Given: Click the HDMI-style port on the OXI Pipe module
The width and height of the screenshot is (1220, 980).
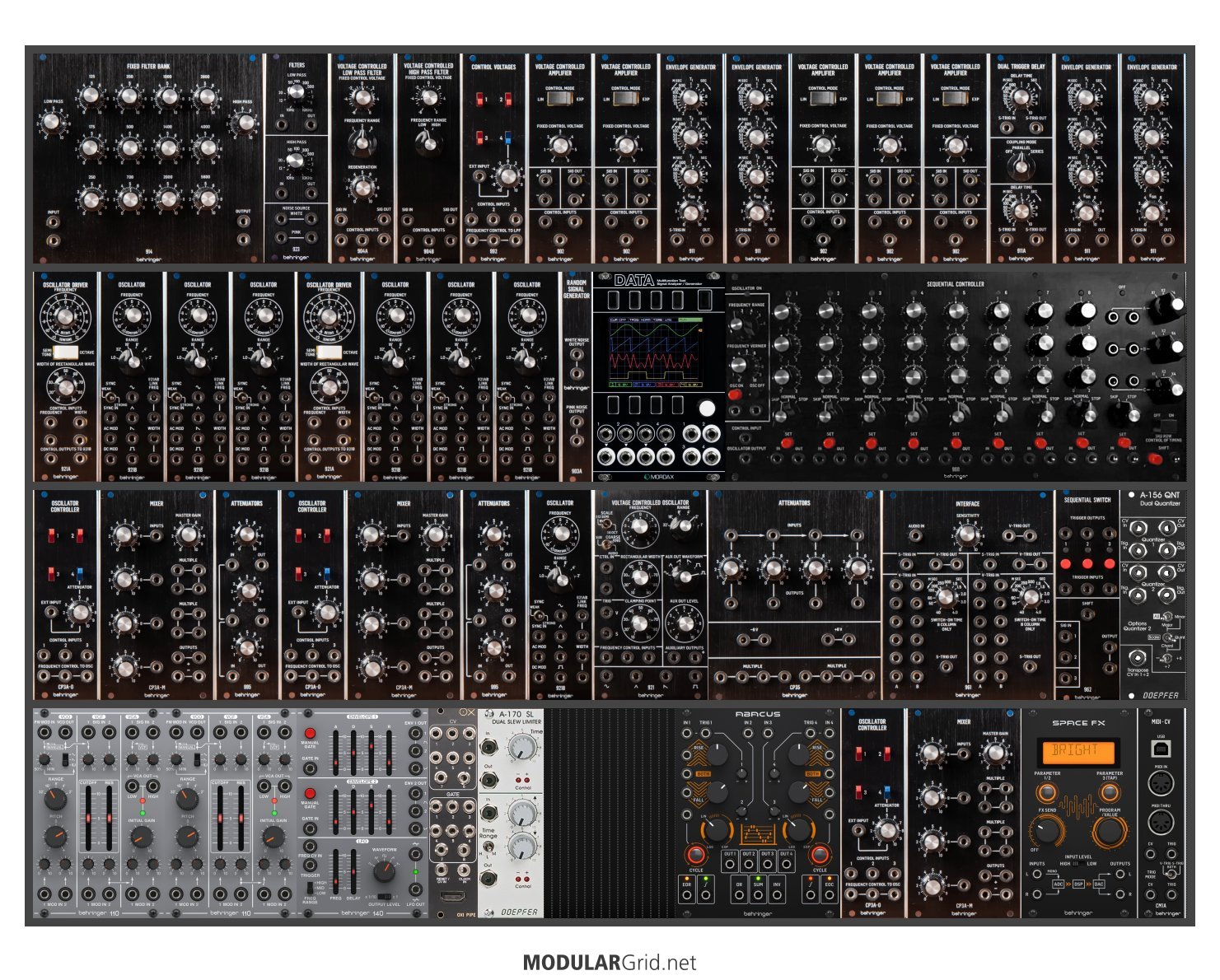Looking at the screenshot, I should point(452,897).
